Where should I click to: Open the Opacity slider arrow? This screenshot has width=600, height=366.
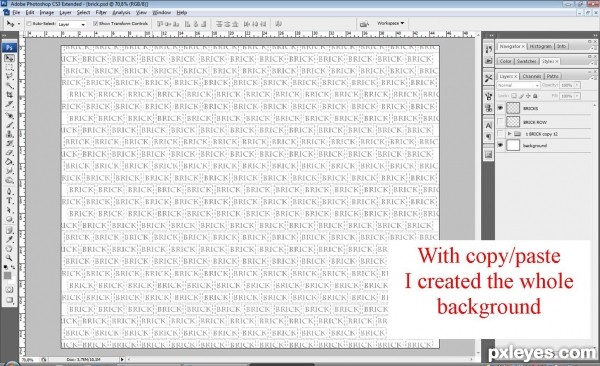click(577, 85)
